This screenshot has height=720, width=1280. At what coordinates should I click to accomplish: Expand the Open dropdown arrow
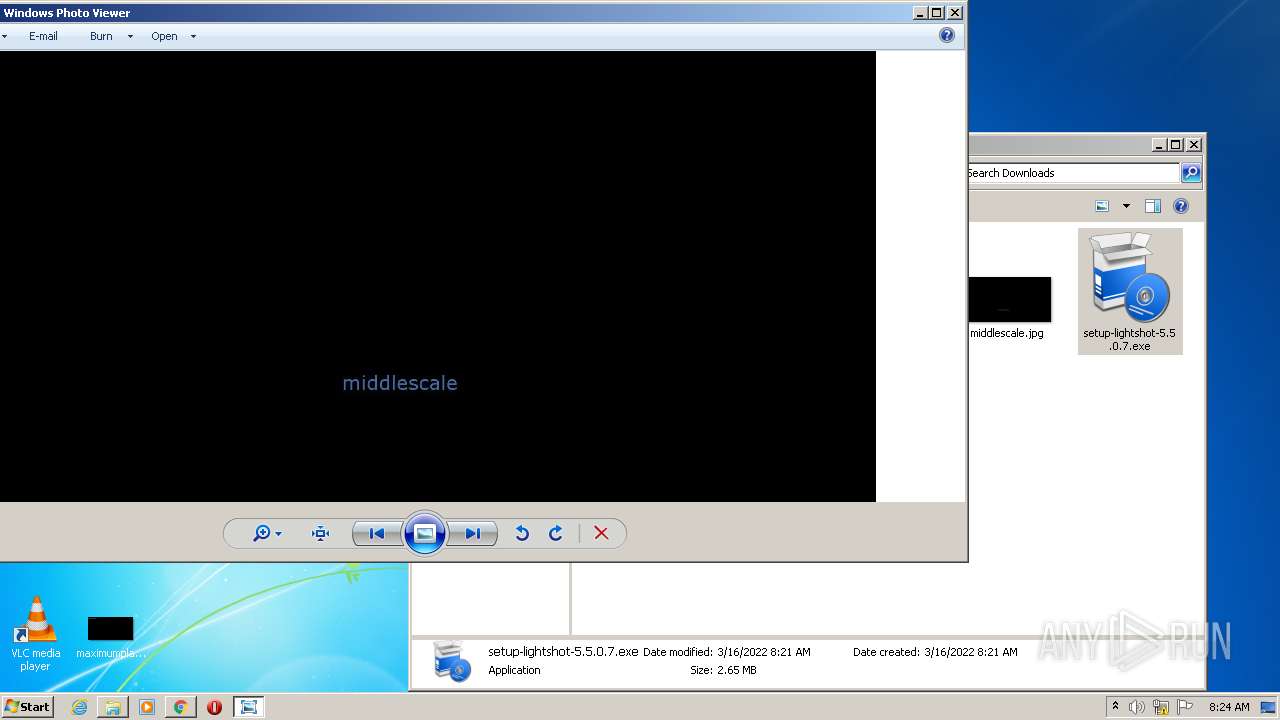pyautogui.click(x=193, y=36)
